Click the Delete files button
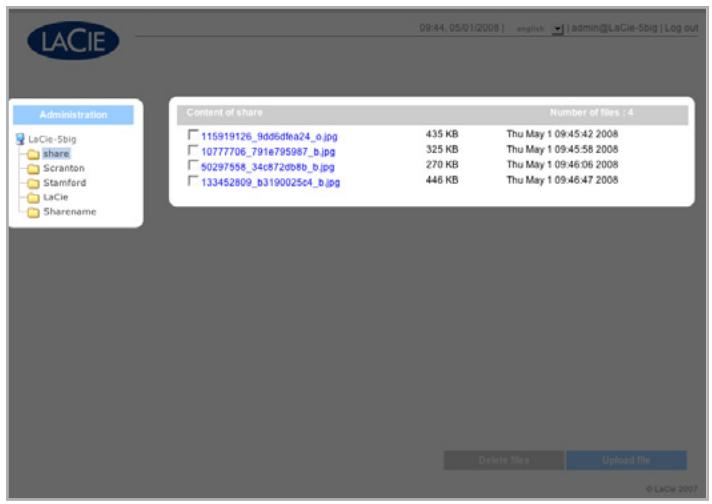 504,460
